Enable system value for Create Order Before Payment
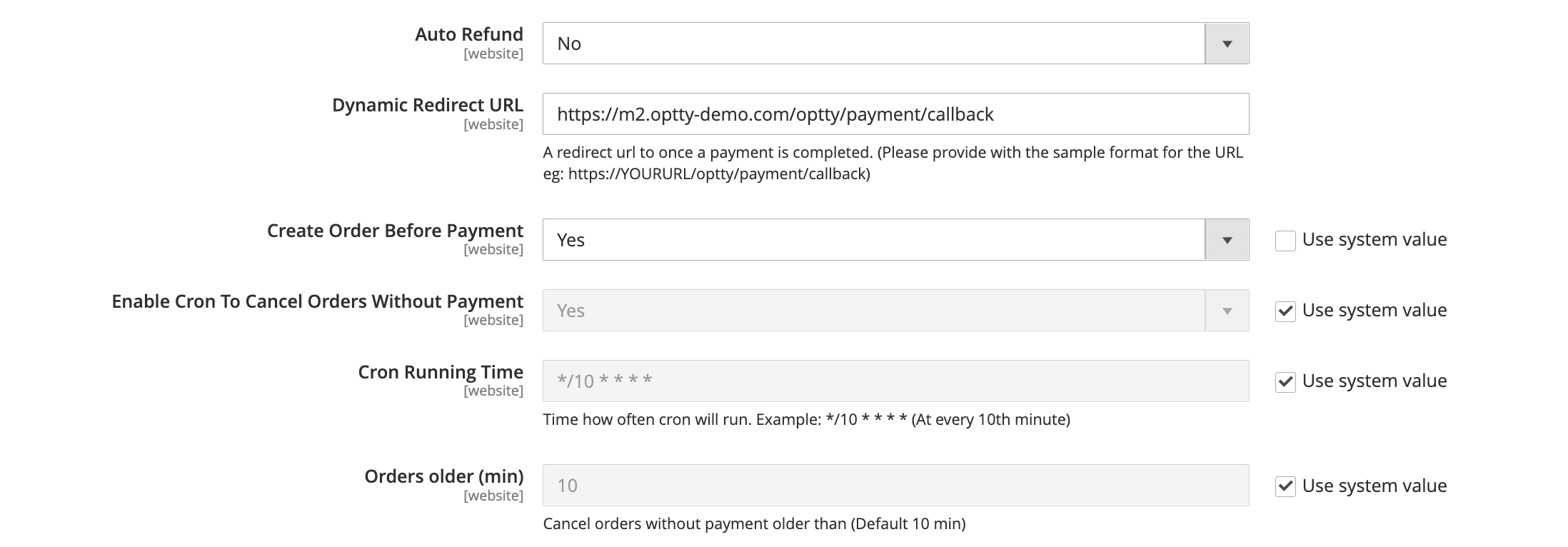 click(x=1285, y=241)
